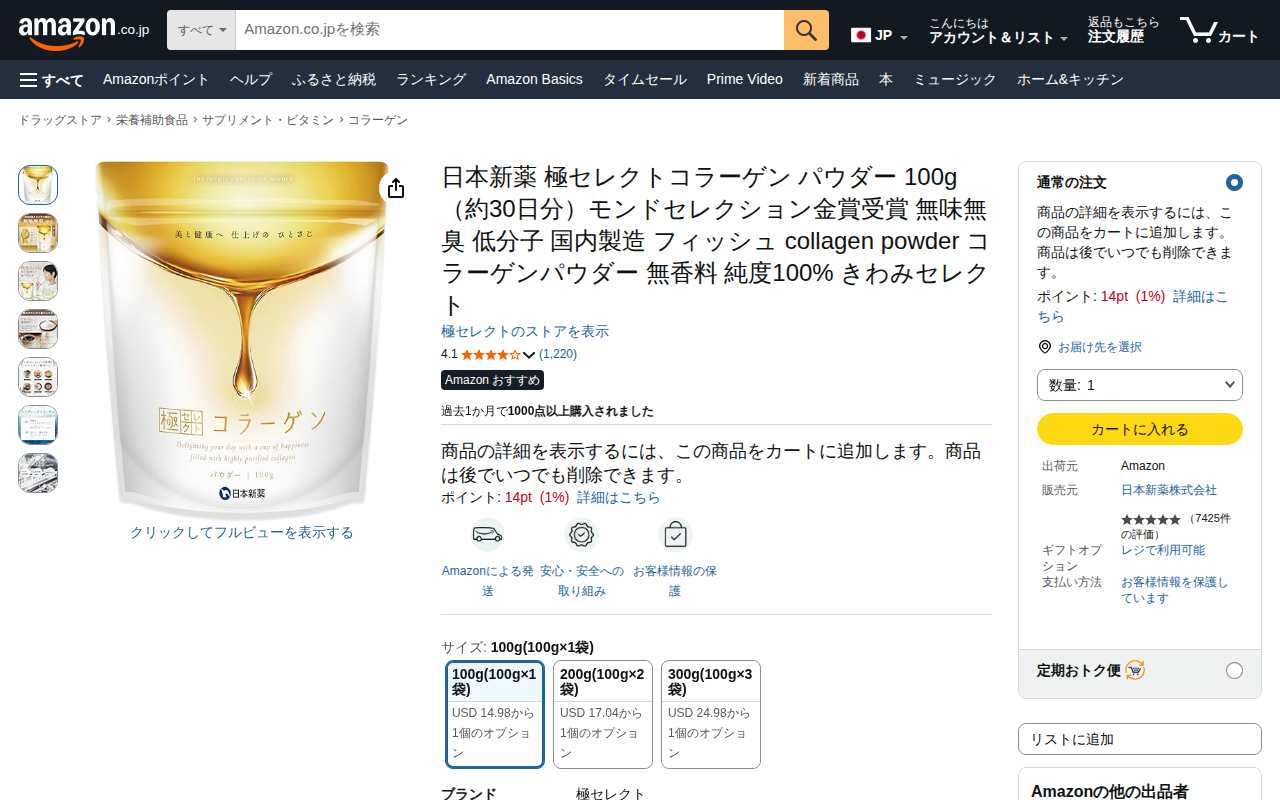
Task: Choose the 300g(100g×3袋) size option
Action: [x=711, y=714]
